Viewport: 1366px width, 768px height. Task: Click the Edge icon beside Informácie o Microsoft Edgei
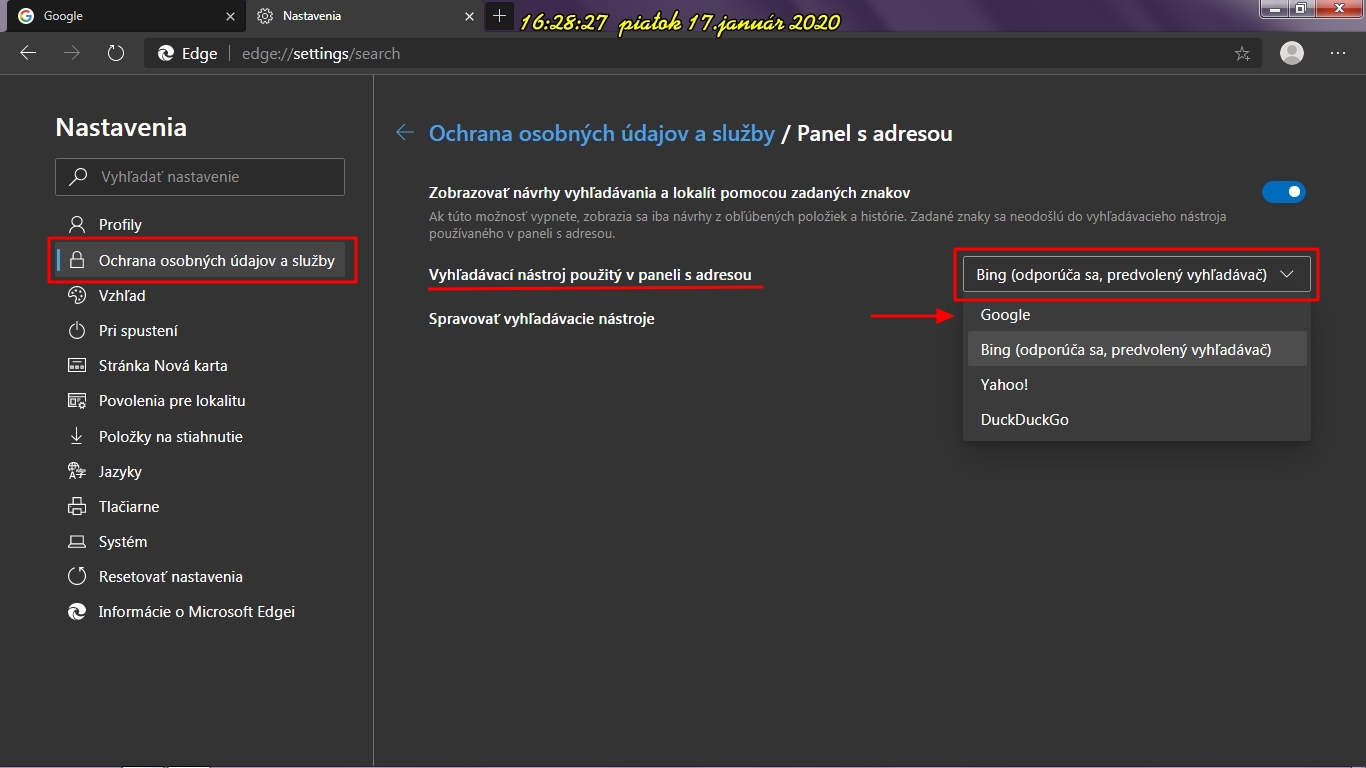[x=77, y=612]
